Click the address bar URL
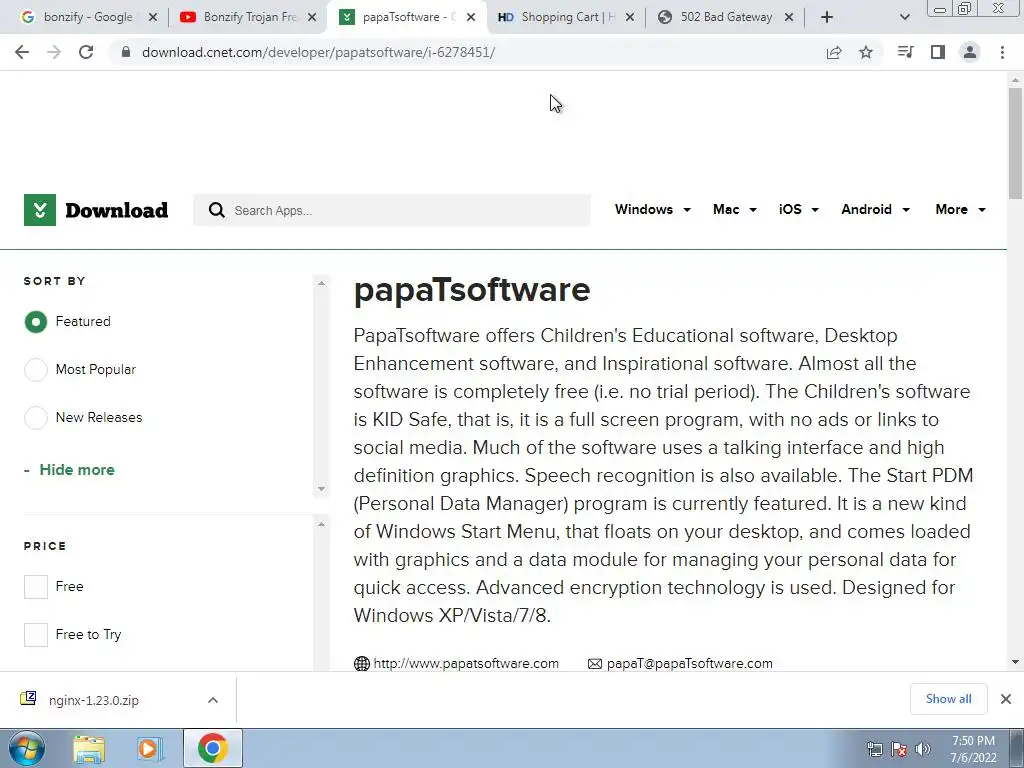The height and width of the screenshot is (768, 1024). click(318, 52)
